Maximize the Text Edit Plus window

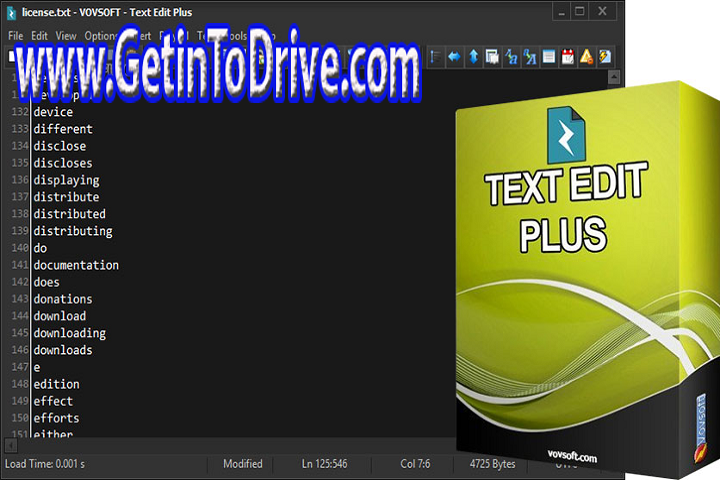click(x=580, y=11)
